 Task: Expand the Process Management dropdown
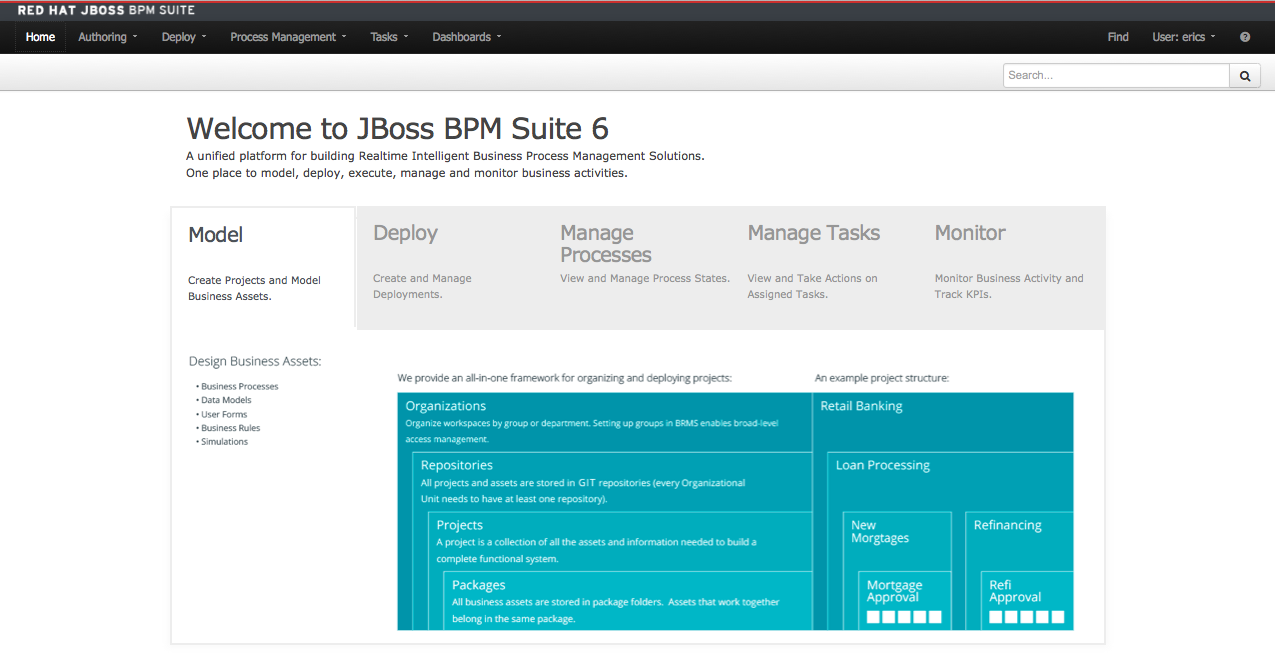[288, 37]
